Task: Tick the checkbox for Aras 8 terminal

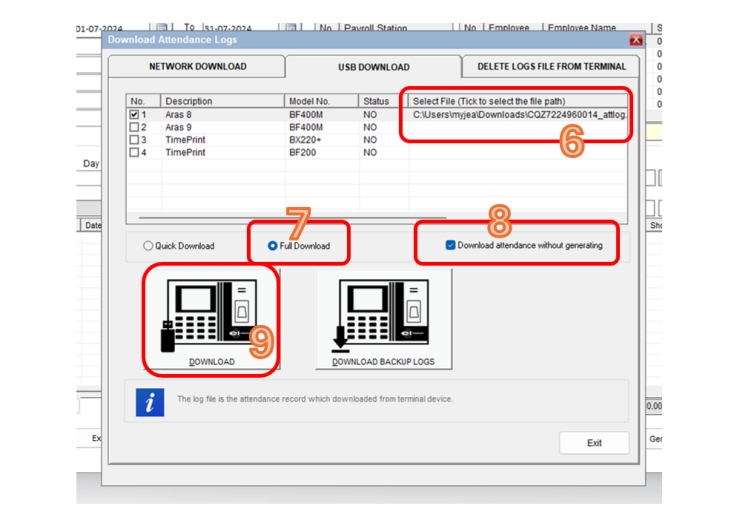Action: (135, 115)
